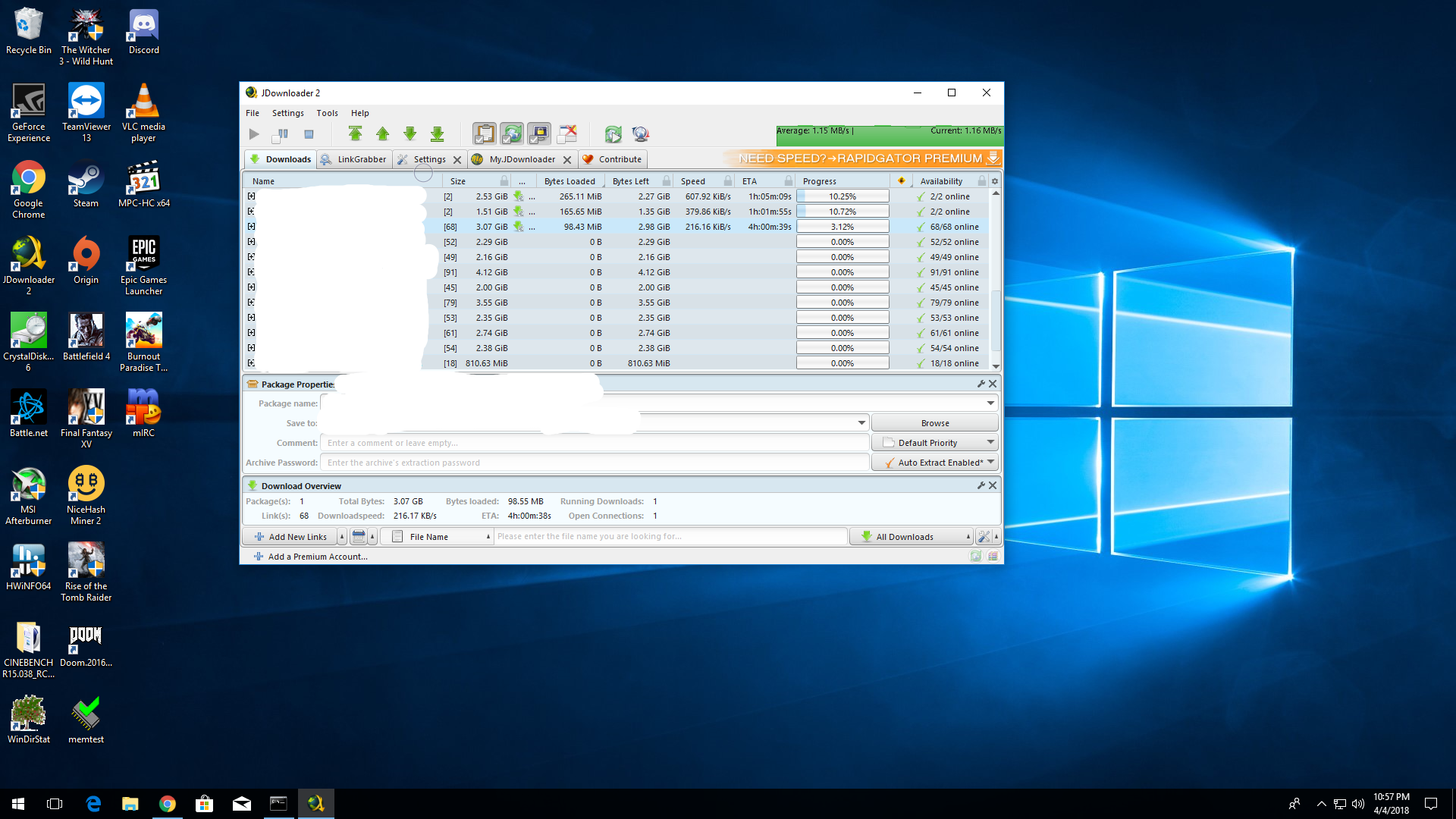
Task: Toggle clipboard monitoring button
Action: pos(484,134)
